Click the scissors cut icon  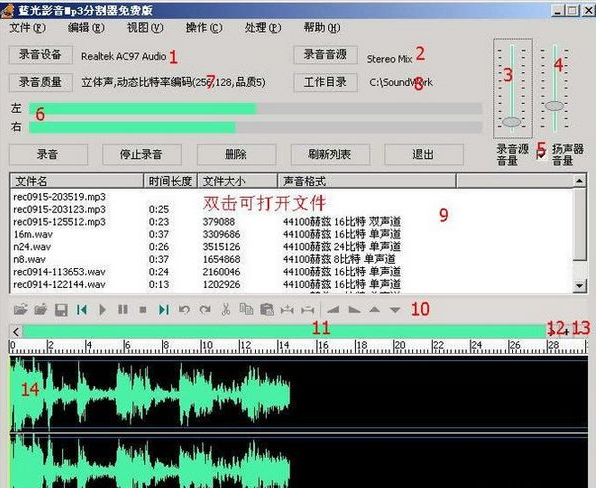(226, 309)
